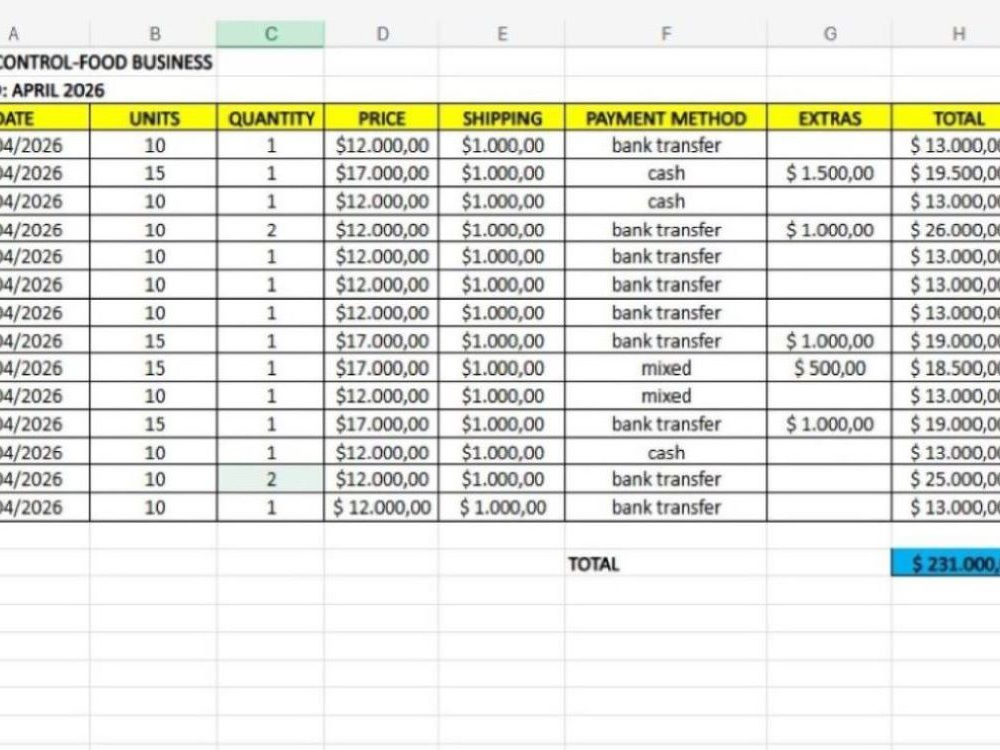This screenshot has height=750, width=1000.
Task: Click price $17.000,00 in the $ 19.500,00 row
Action: pos(381,173)
